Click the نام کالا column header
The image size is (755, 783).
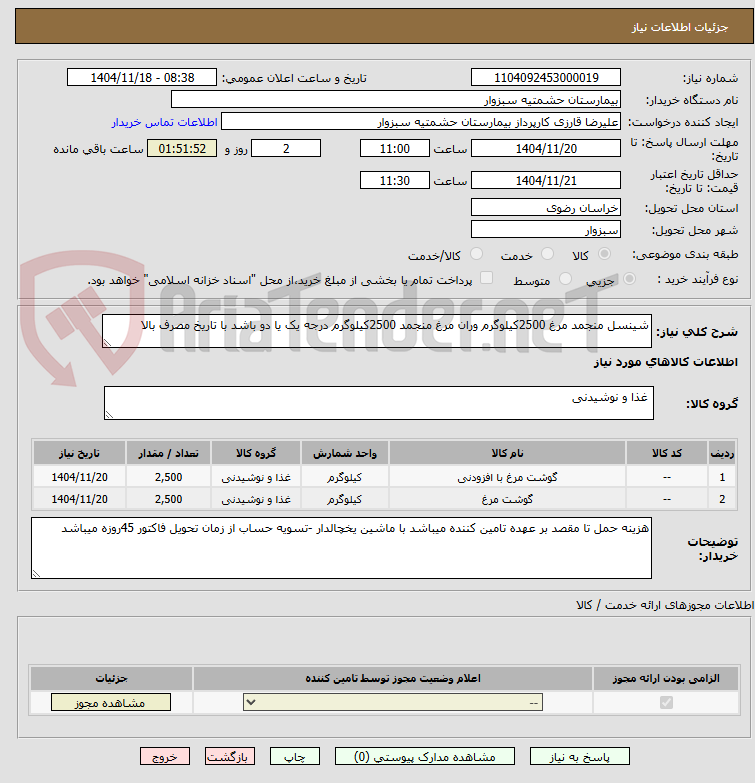[507, 453]
